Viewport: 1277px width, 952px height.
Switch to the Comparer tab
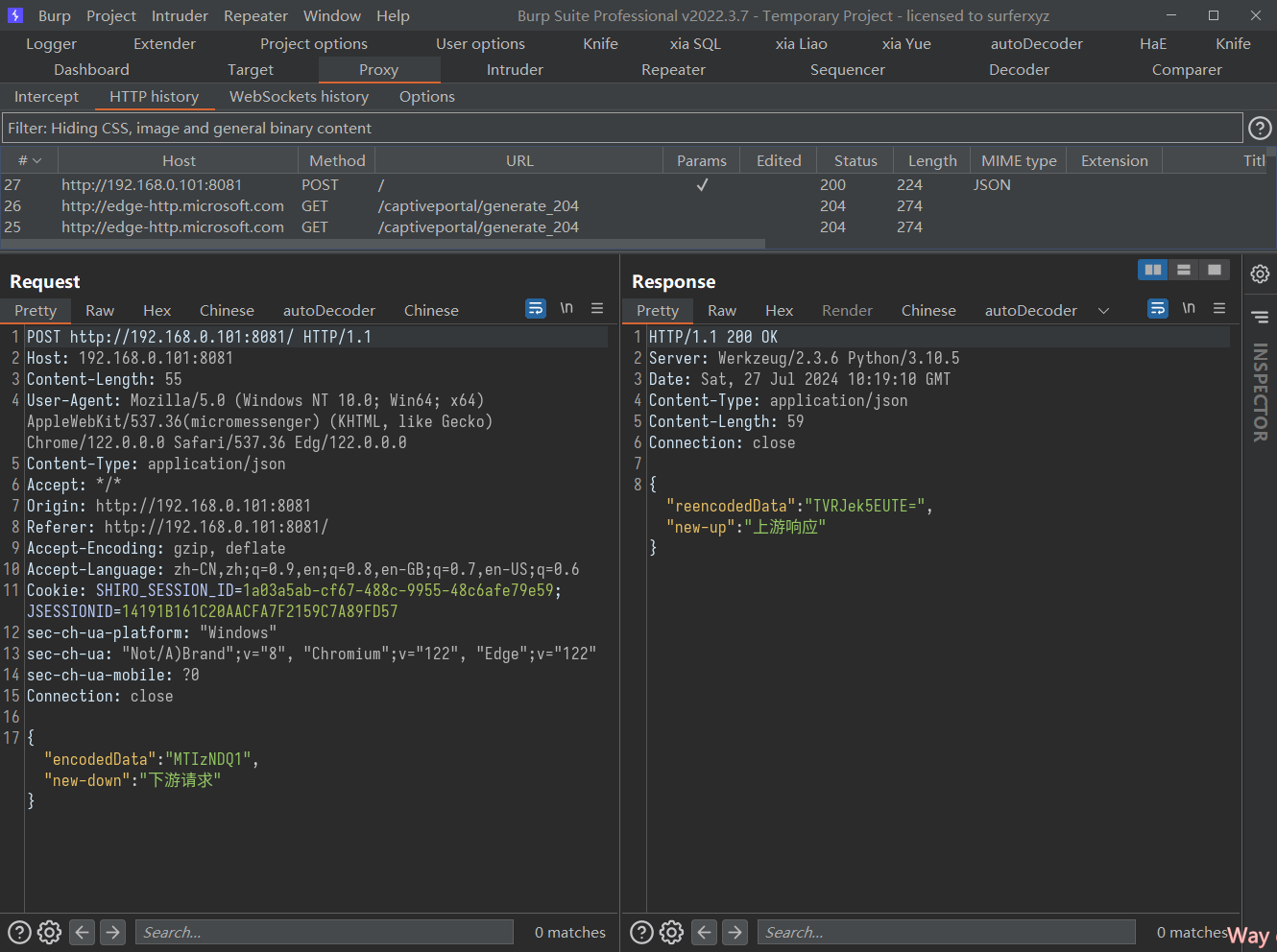pos(1187,69)
